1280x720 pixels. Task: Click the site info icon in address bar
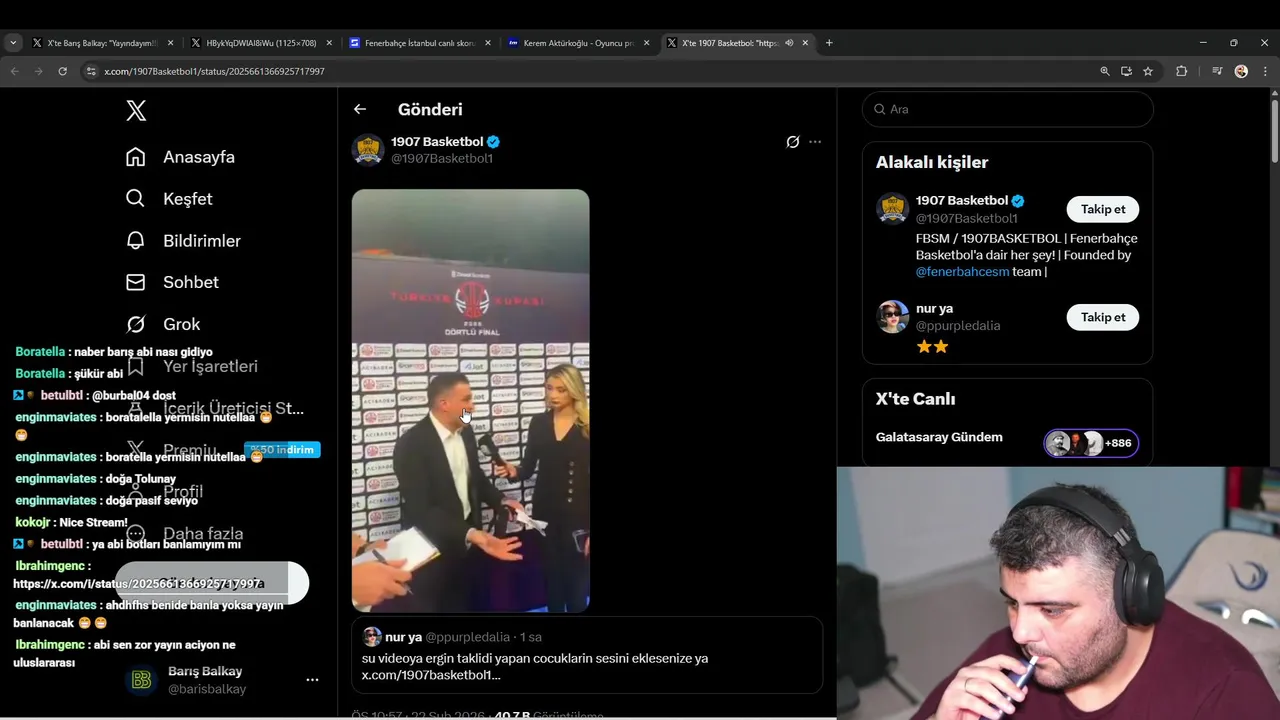click(91, 71)
